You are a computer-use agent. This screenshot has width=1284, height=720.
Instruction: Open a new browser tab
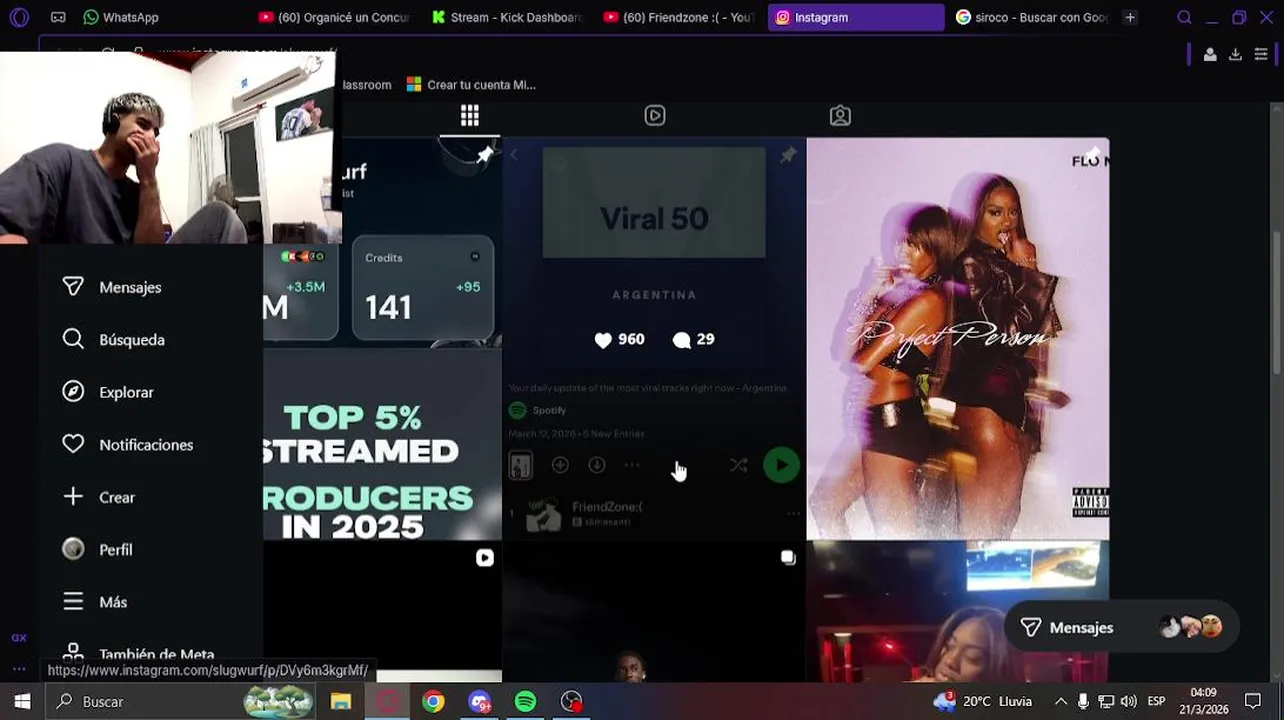click(1130, 17)
